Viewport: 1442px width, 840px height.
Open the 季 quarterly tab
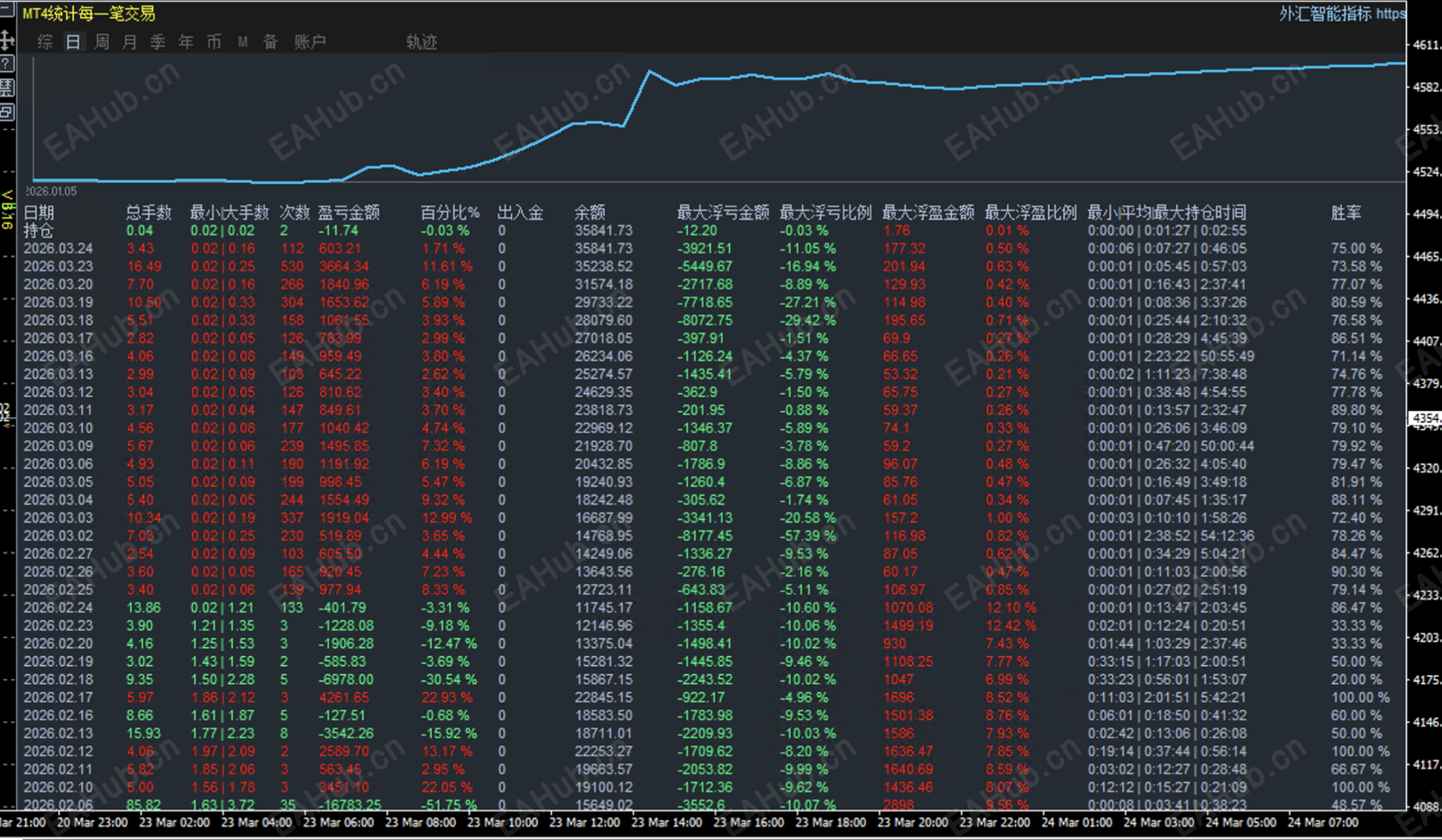(x=158, y=41)
